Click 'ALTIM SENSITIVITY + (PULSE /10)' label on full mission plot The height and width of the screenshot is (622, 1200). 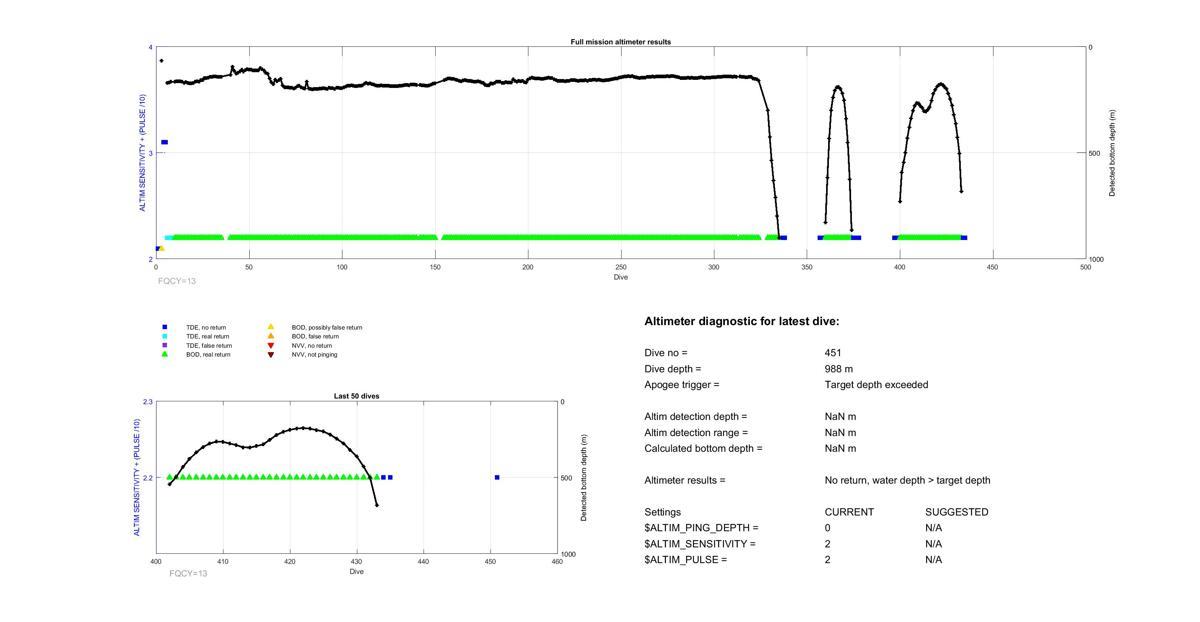coord(143,153)
